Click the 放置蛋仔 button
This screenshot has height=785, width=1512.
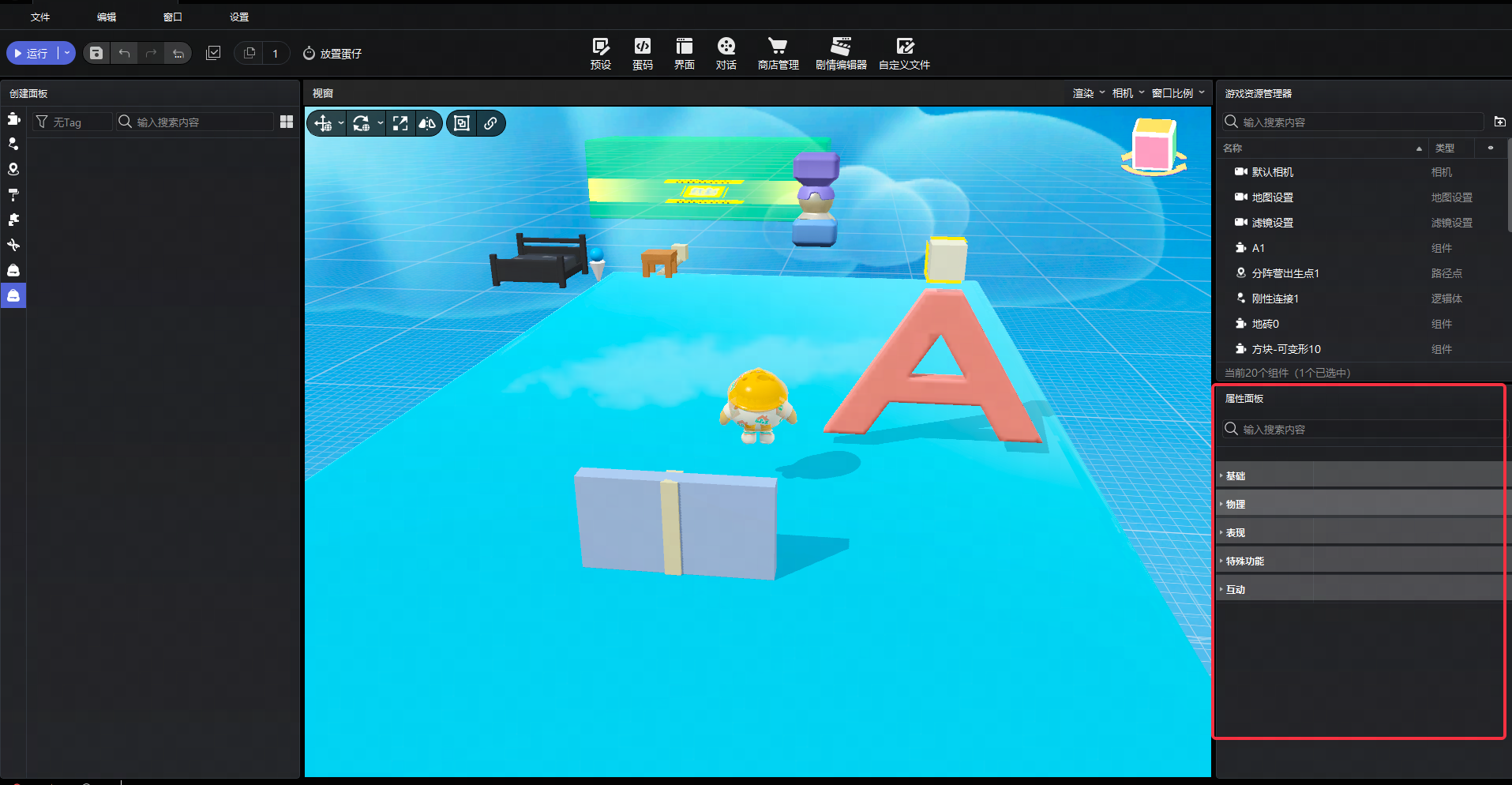pos(332,53)
